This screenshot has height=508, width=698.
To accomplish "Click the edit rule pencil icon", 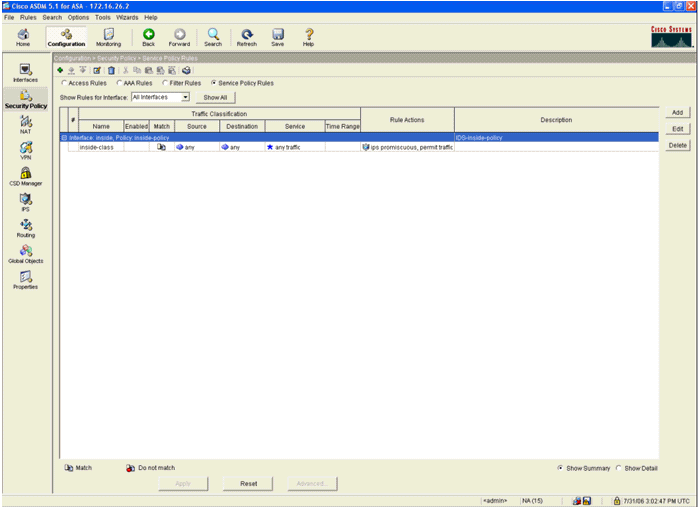I will tap(97, 70).
